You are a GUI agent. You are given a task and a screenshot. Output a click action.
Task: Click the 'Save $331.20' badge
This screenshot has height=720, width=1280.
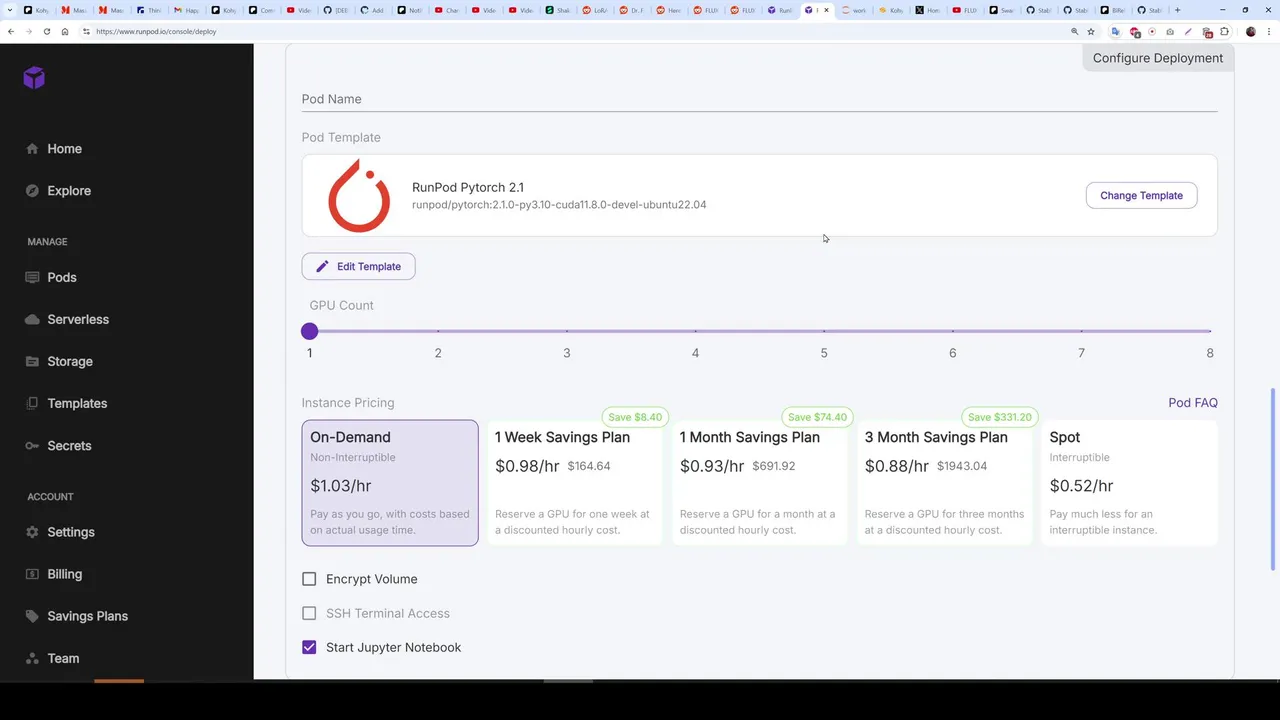click(1000, 417)
